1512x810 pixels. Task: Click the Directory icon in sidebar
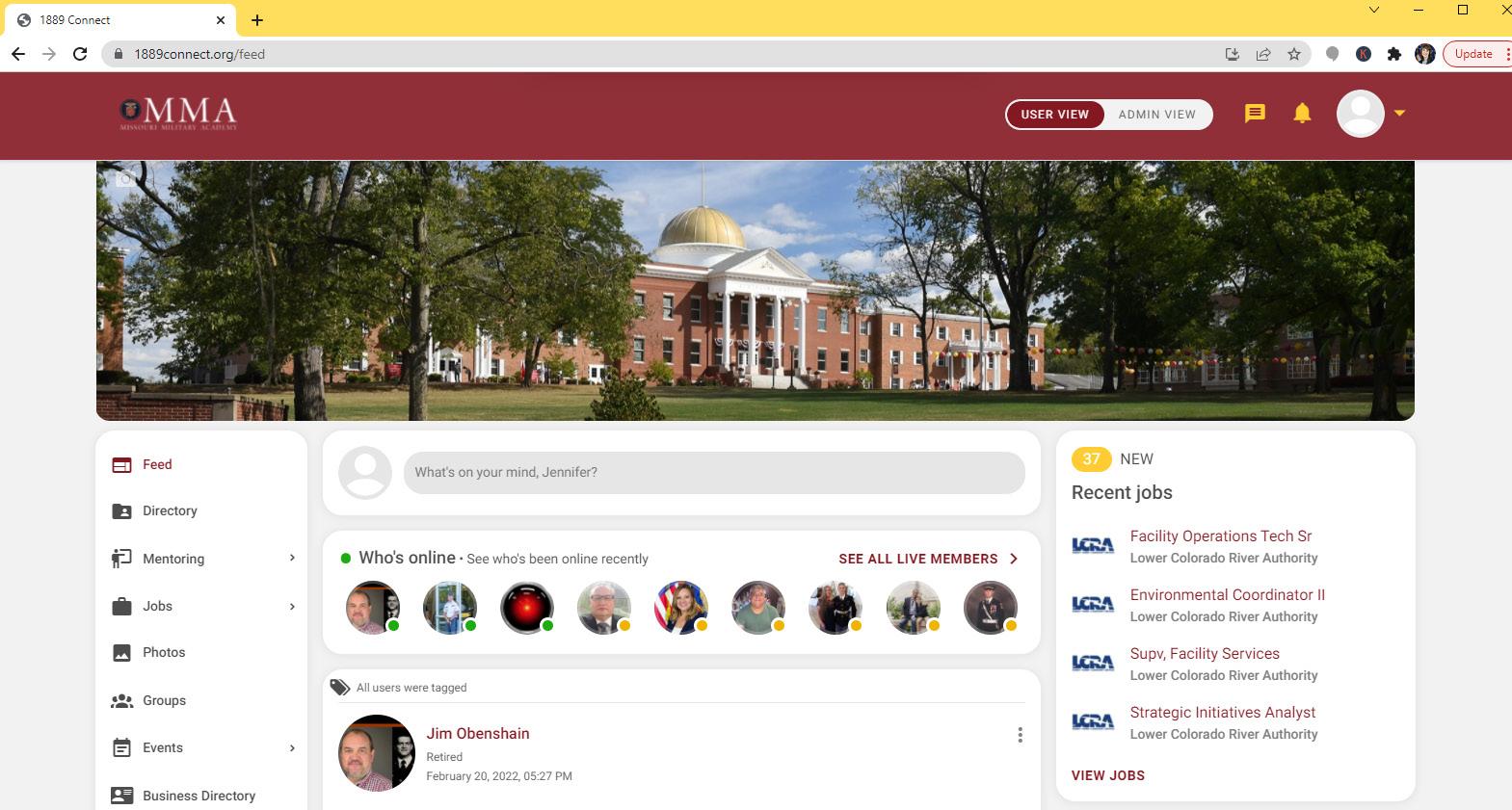click(x=121, y=511)
